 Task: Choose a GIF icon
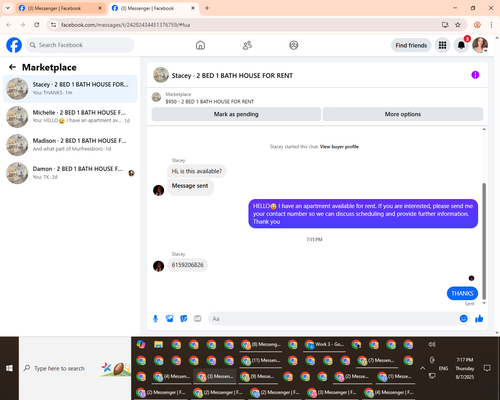(x=198, y=319)
